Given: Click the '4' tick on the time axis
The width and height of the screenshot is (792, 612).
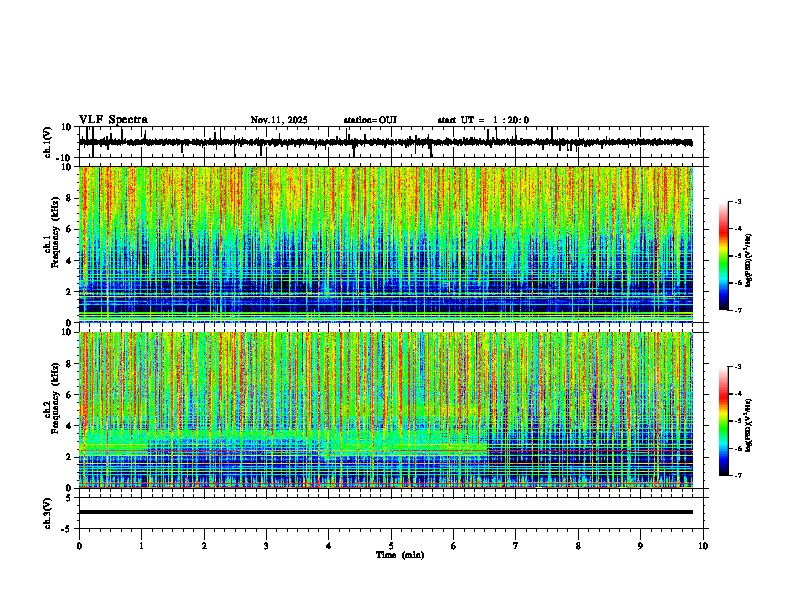Looking at the screenshot, I should pyautogui.click(x=329, y=546).
